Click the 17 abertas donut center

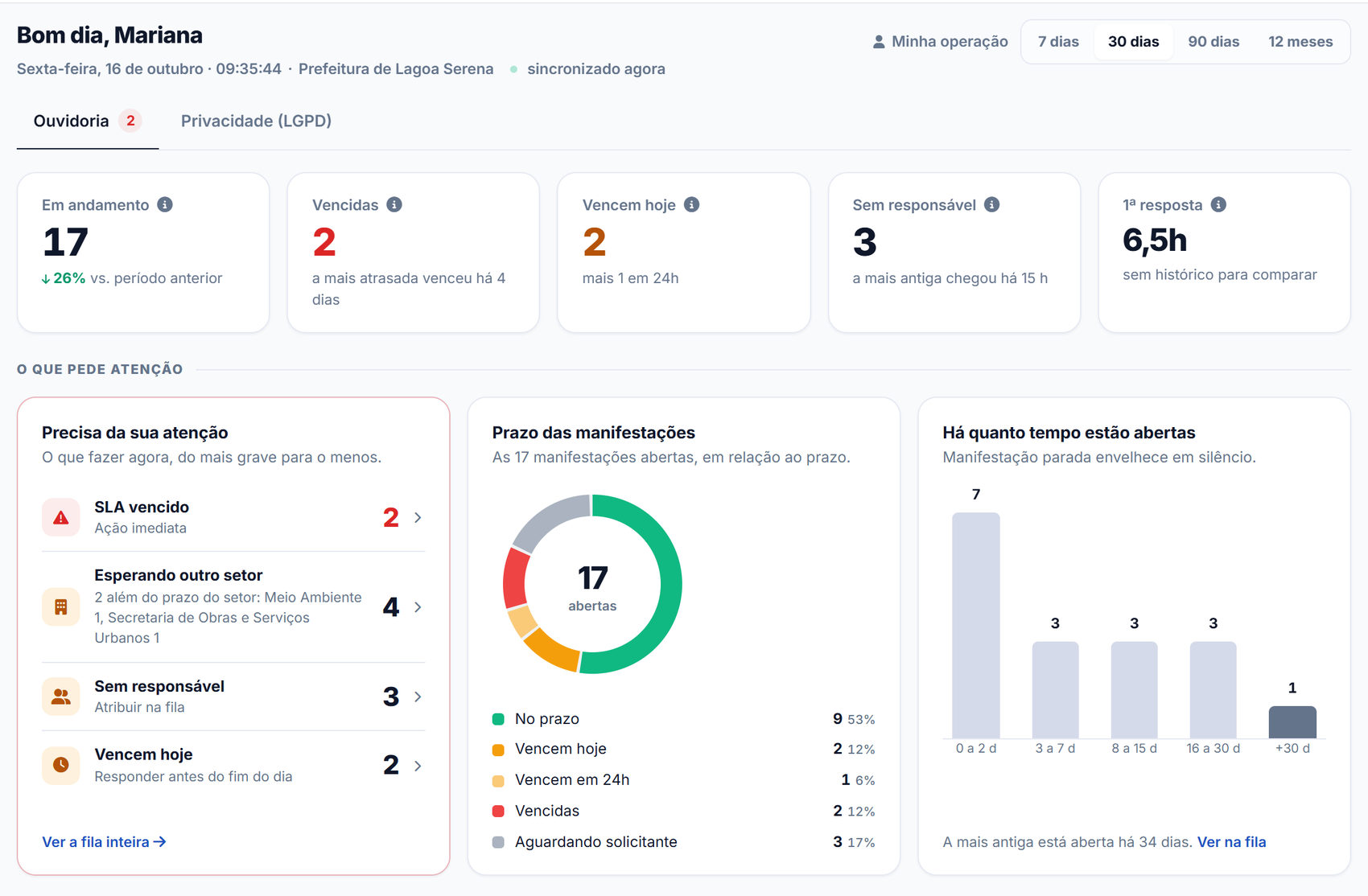coord(592,588)
